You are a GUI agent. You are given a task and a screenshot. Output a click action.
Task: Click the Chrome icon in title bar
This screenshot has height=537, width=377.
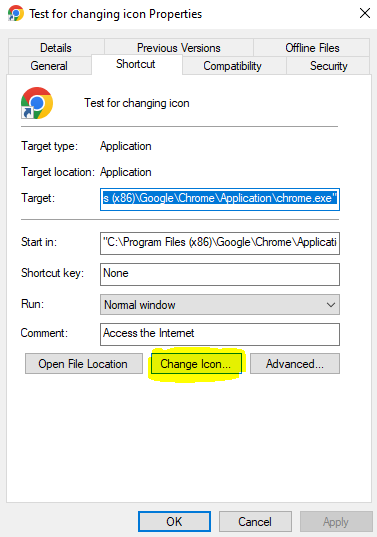[x=16, y=13]
